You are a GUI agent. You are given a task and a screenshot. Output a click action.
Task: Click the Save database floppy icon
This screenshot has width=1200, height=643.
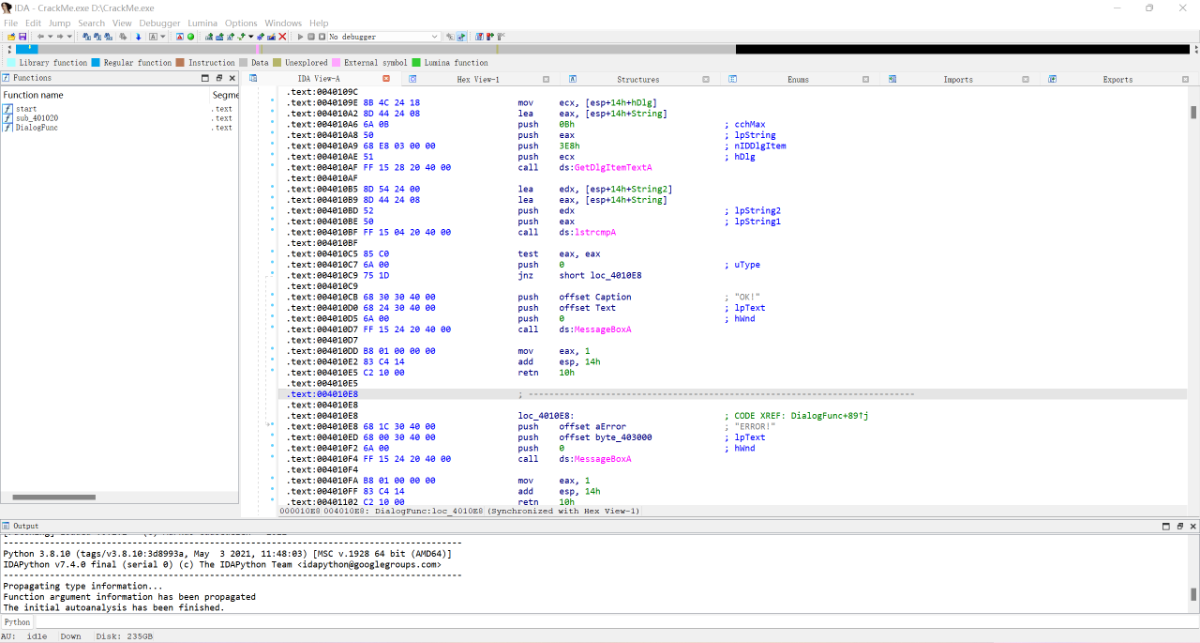coord(21,36)
